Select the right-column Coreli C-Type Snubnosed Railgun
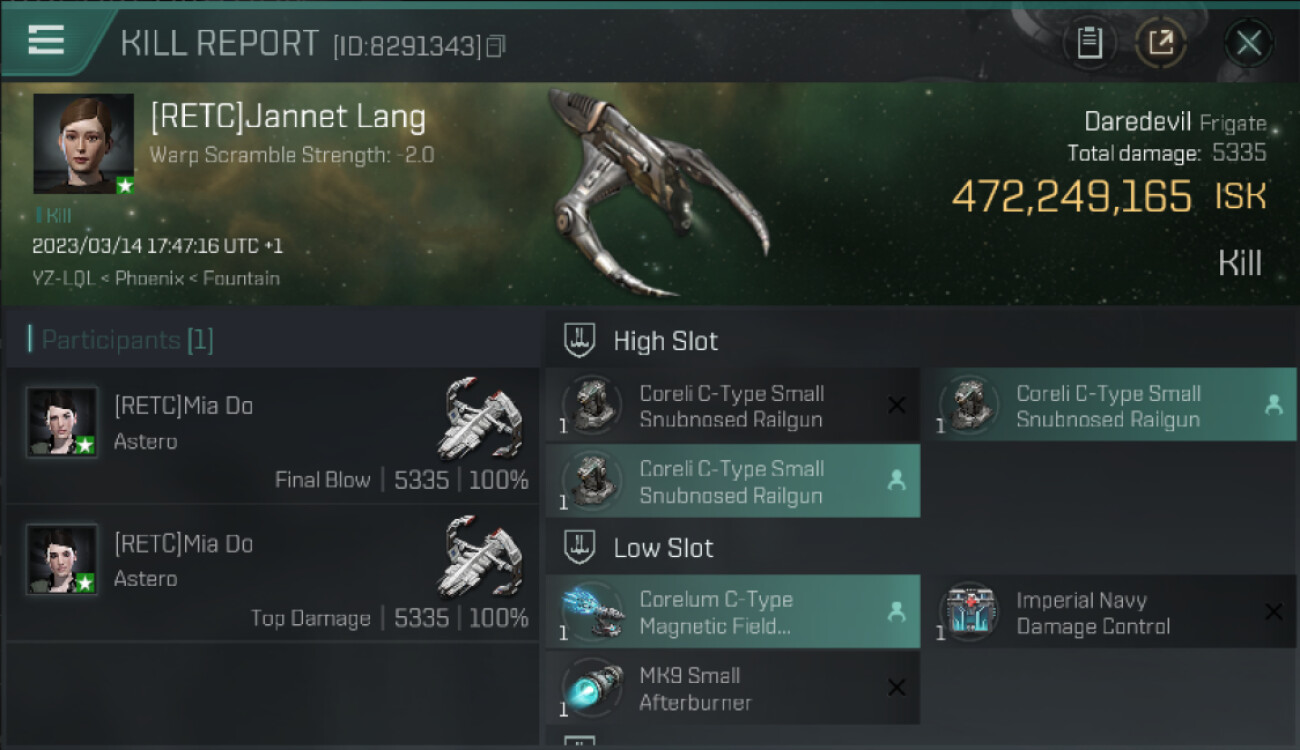Viewport: 1300px width, 750px height. 1108,405
